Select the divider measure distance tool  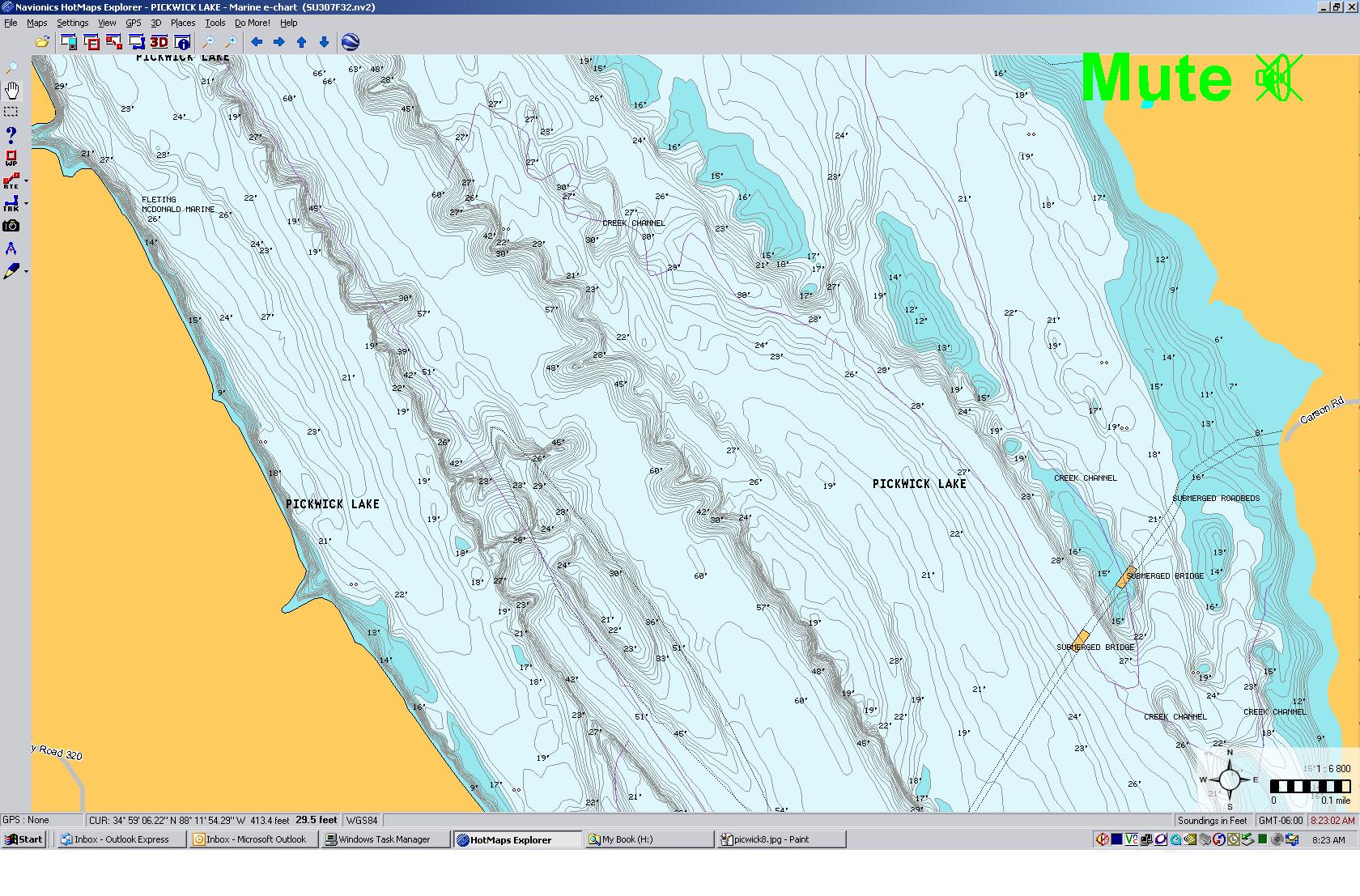click(x=11, y=249)
